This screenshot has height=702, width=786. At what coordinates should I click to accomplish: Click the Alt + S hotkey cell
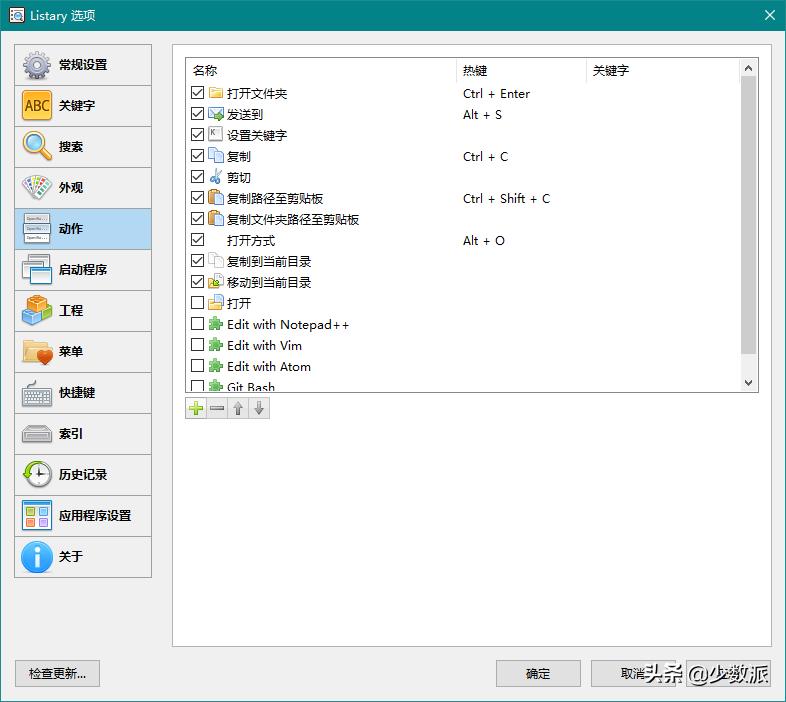(x=482, y=115)
